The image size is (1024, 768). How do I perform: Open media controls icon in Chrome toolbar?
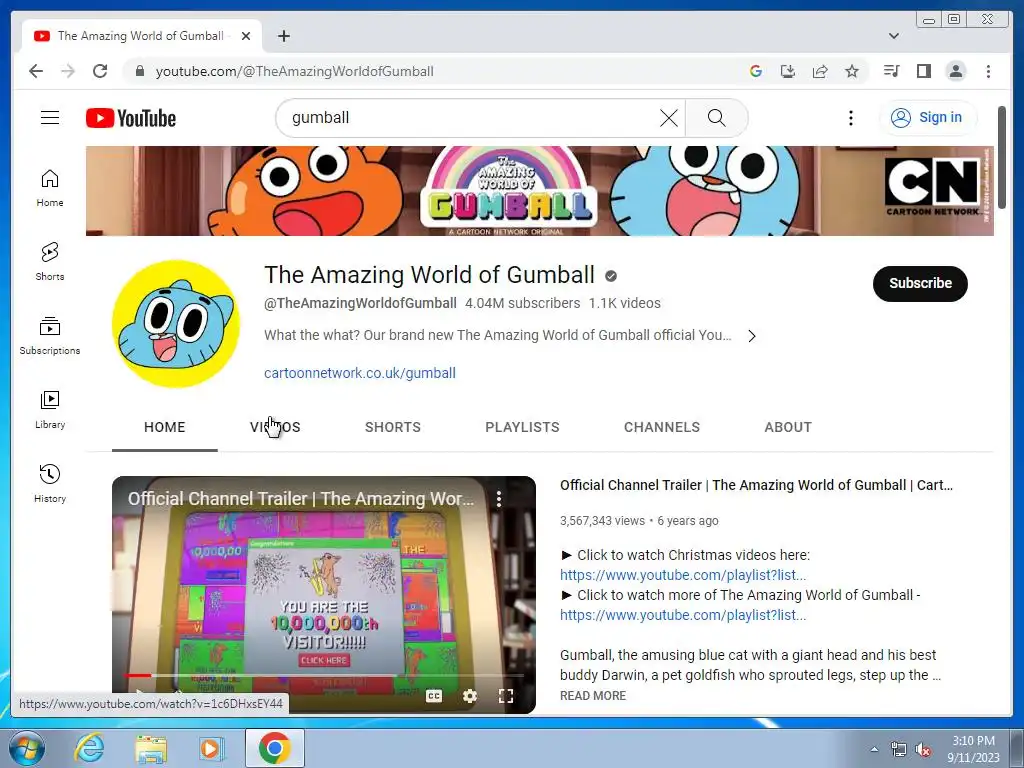click(x=891, y=71)
